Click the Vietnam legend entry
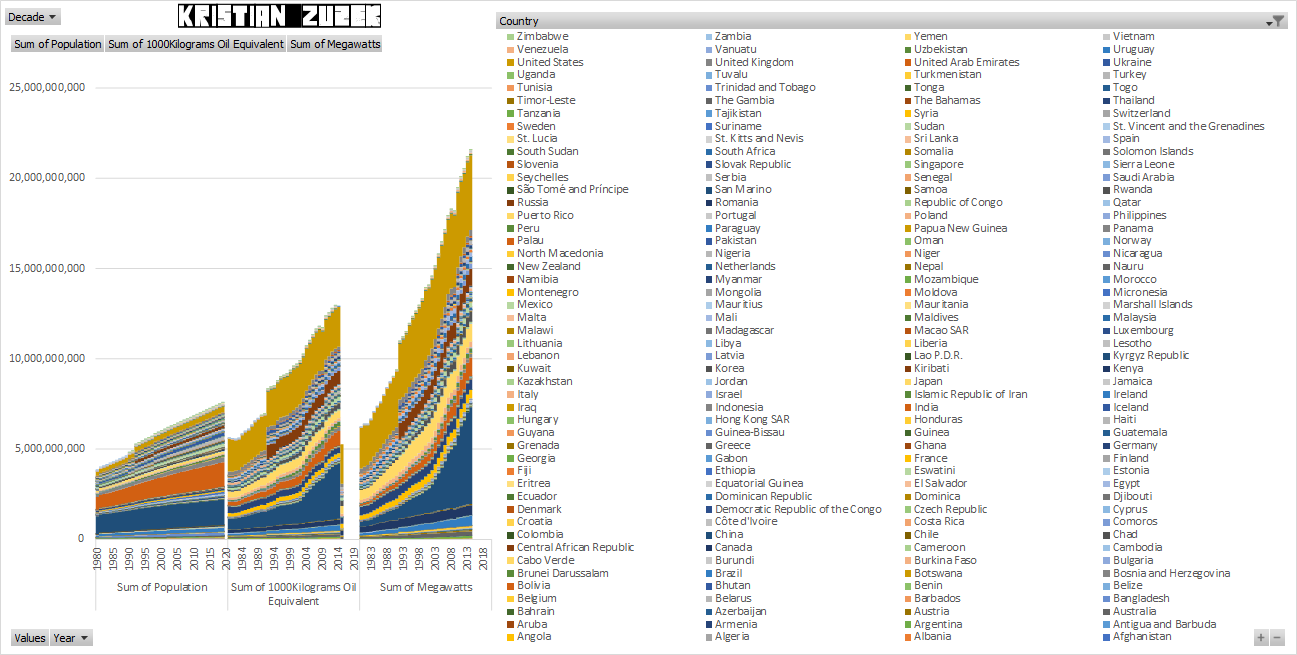Screen dimensions: 1297x655 point(1133,37)
